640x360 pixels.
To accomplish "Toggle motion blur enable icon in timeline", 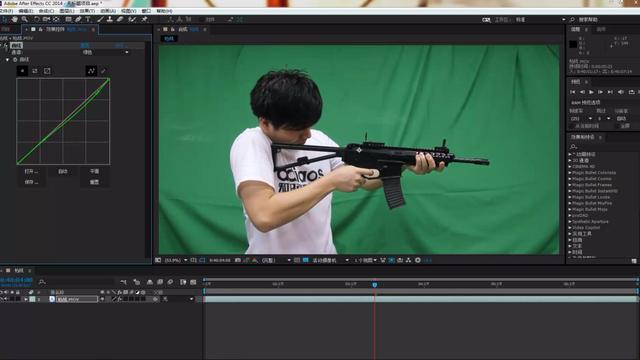I will pos(170,282).
